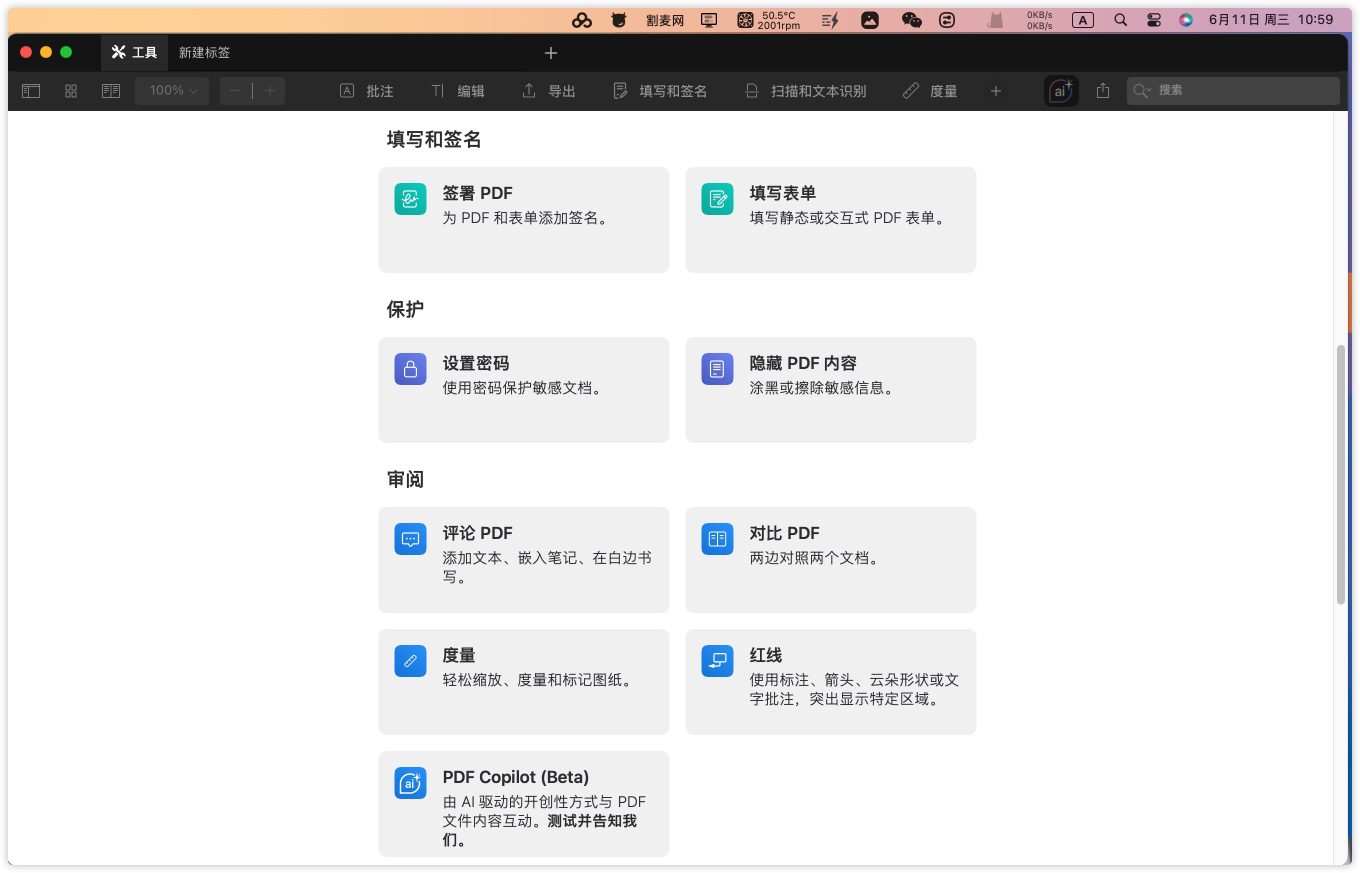Viewport: 1360px width, 873px height.
Task: Toggle the sidebar panel icon
Action: click(31, 91)
